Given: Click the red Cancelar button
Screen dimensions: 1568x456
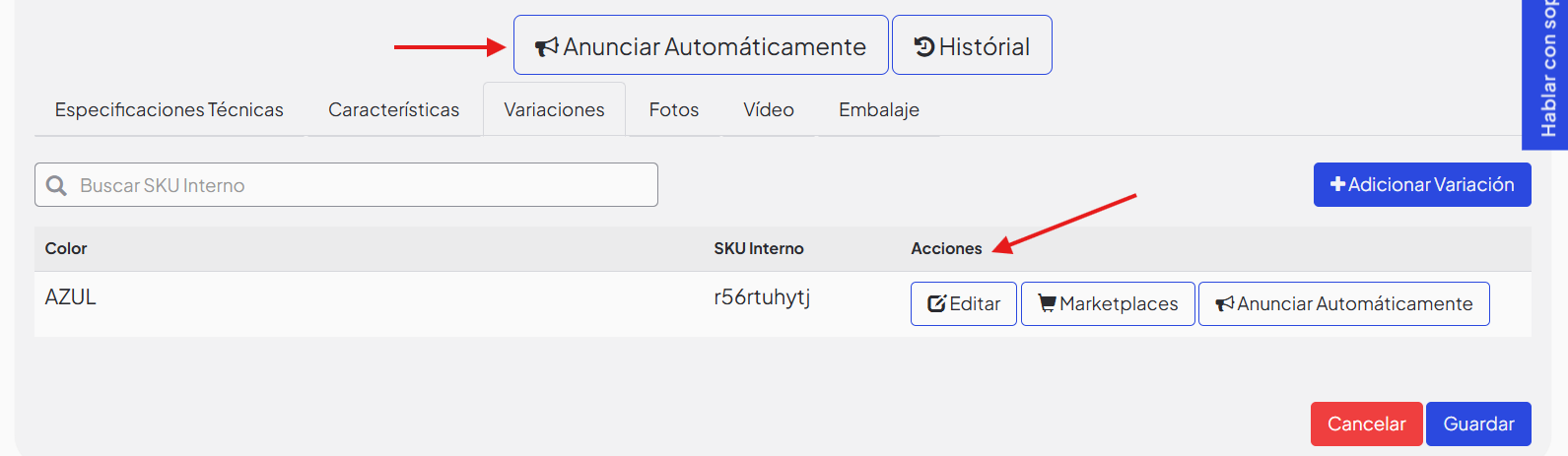Looking at the screenshot, I should (x=1366, y=423).
